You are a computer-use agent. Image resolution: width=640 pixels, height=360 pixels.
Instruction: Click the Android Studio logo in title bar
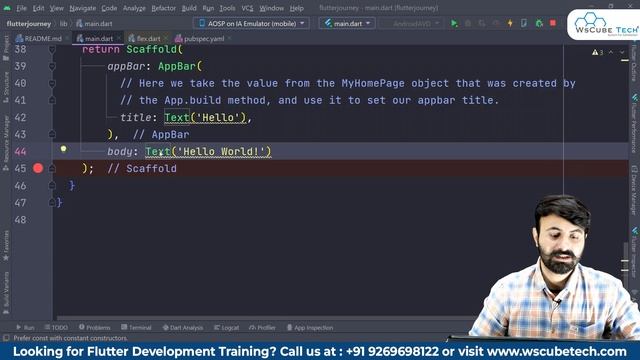pyautogui.click(x=7, y=8)
